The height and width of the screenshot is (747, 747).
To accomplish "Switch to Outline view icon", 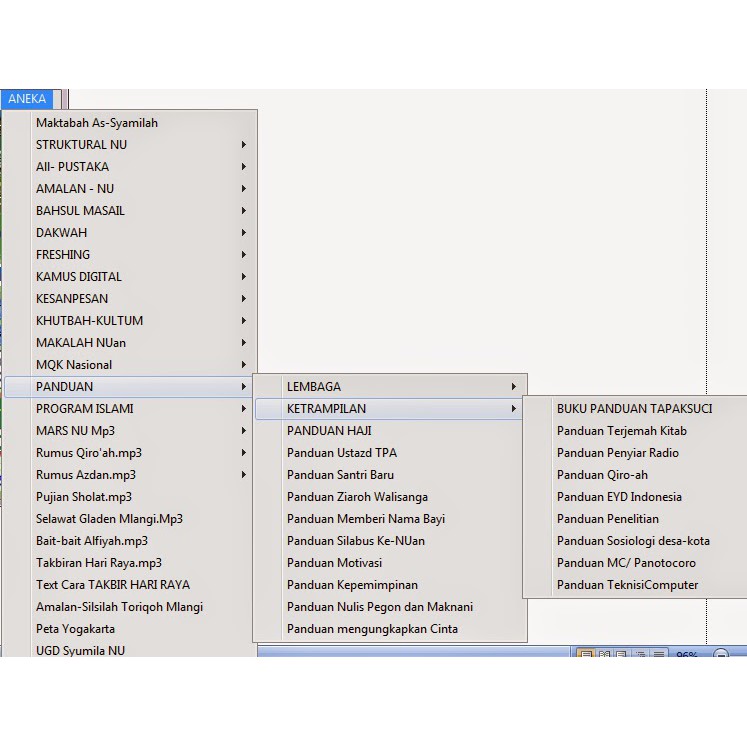I will click(640, 655).
